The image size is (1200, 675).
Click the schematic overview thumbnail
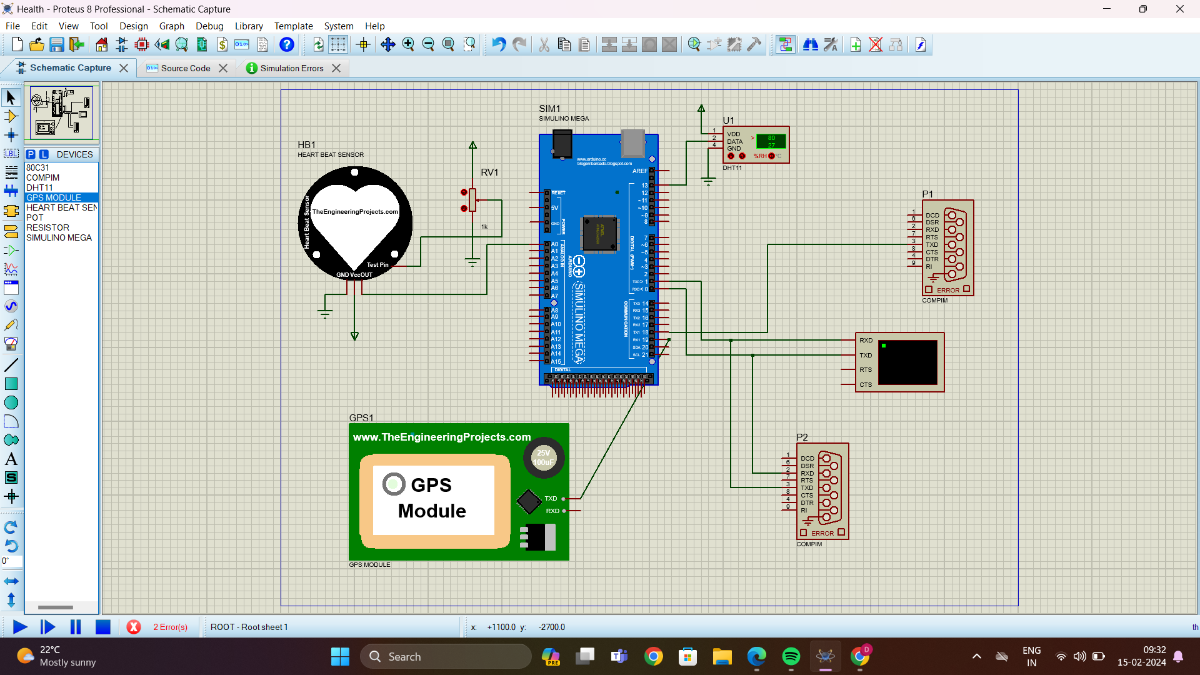60,113
